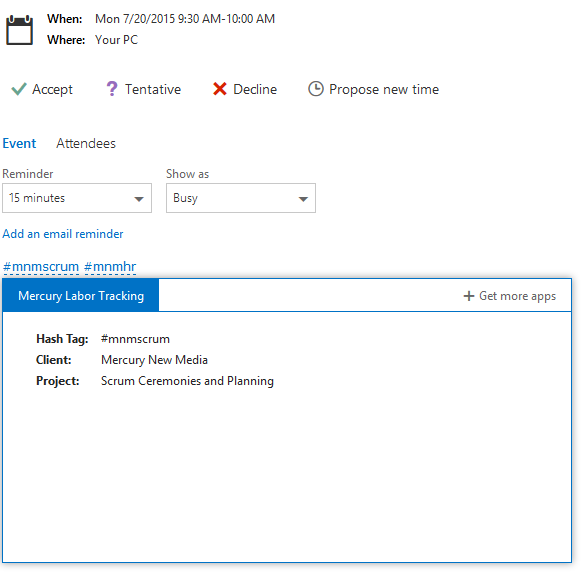583x578 pixels.
Task: Switch to the Attendees tab
Action: [86, 143]
